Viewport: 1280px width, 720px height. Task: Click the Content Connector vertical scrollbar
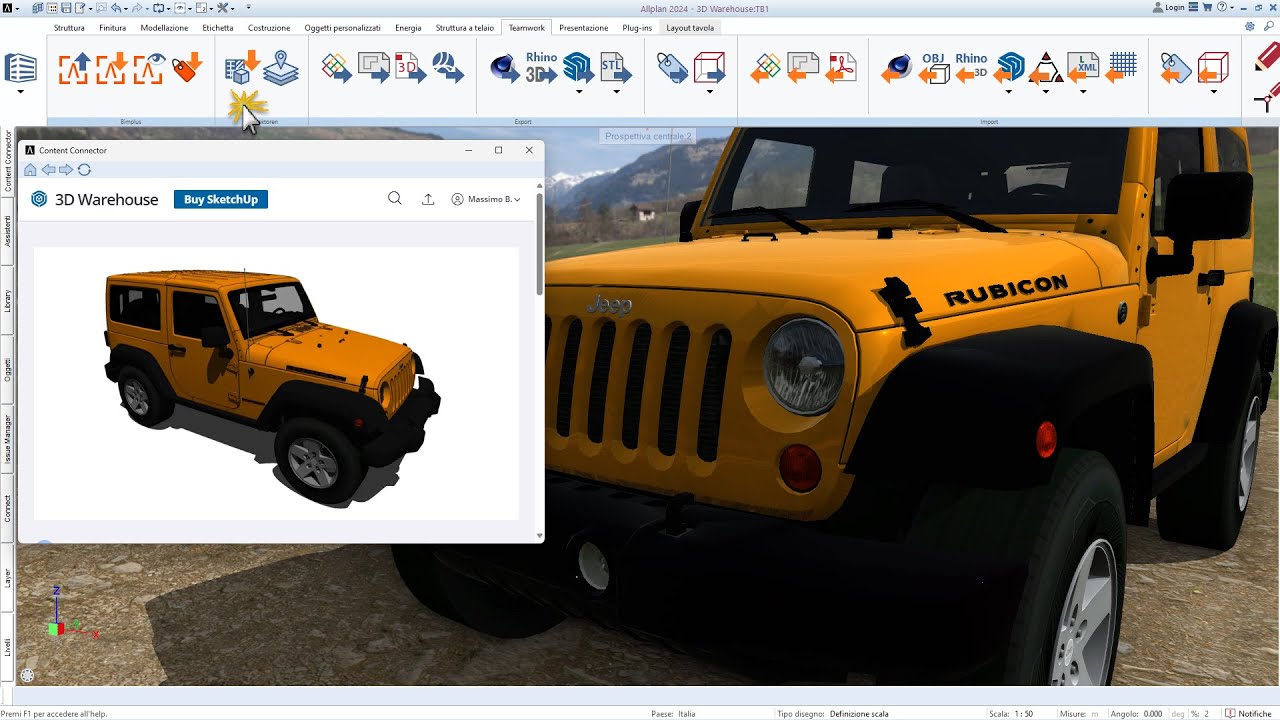pos(540,245)
